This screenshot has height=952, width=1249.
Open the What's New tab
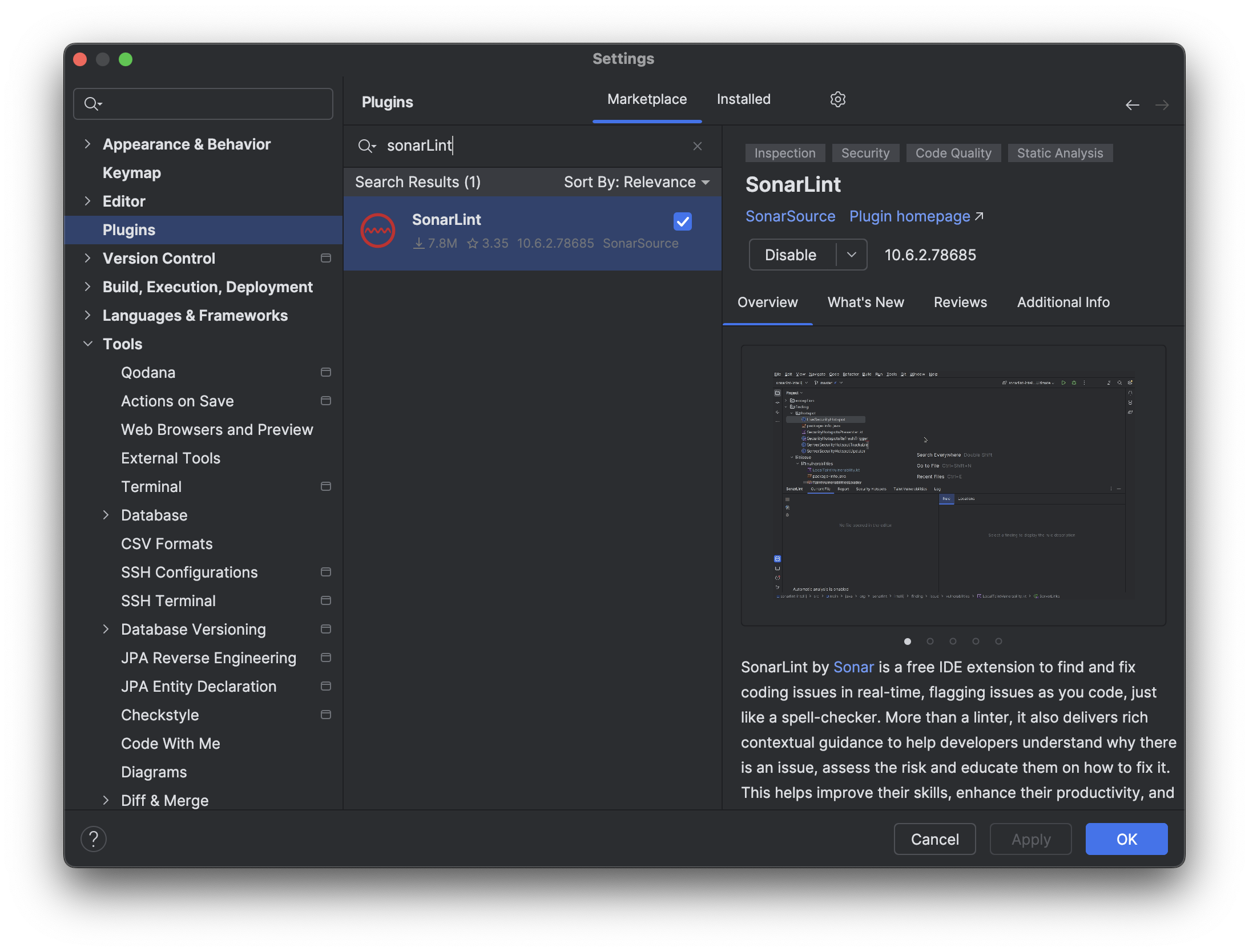tap(865, 302)
